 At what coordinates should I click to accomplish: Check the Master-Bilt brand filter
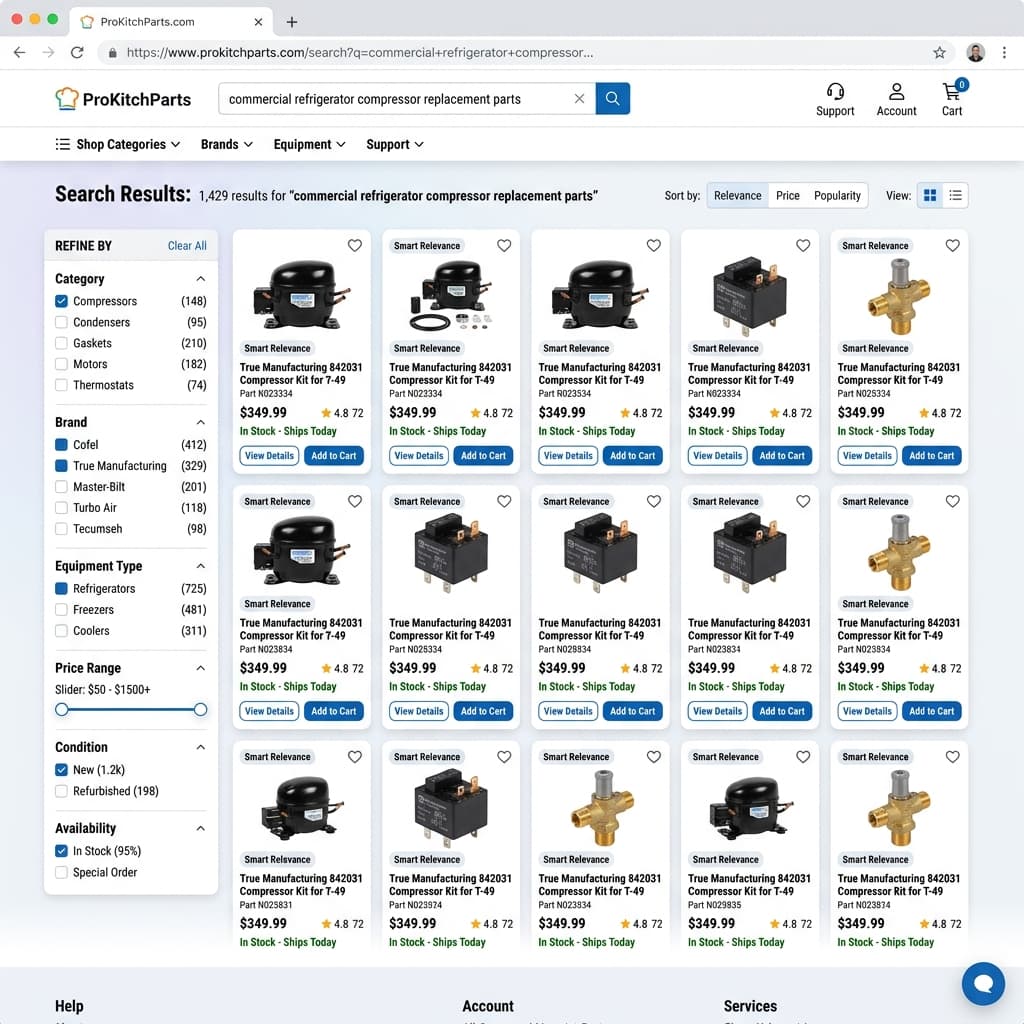(61, 487)
